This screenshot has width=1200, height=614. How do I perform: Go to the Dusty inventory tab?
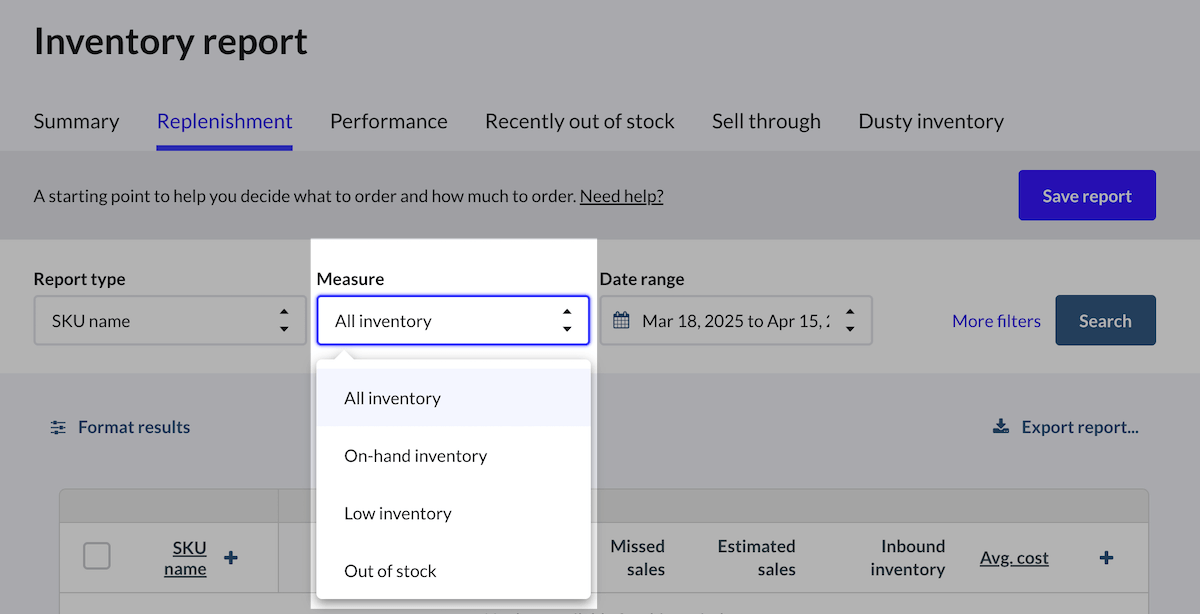coord(931,122)
